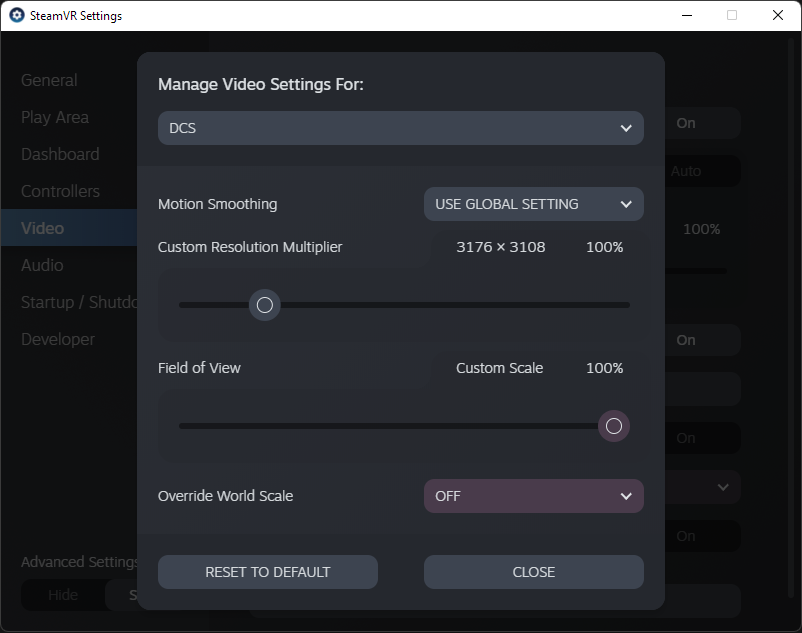Click Hide under Advanced Settings
Image resolution: width=802 pixels, height=633 pixels.
pos(63,595)
